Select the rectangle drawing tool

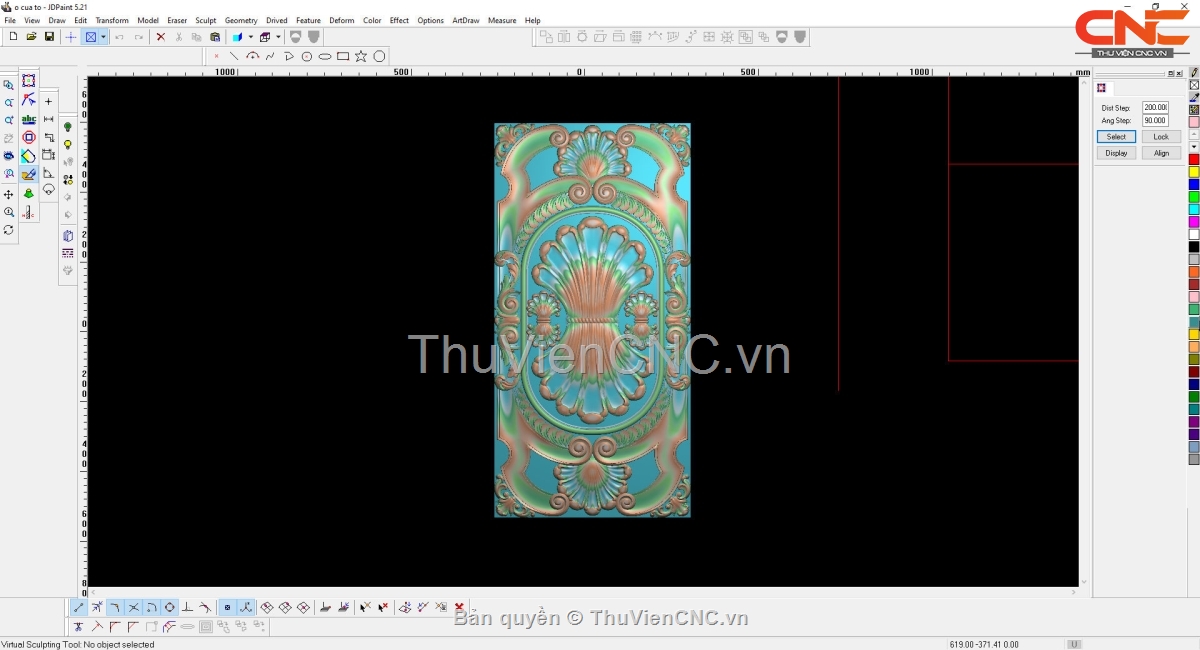[343, 56]
